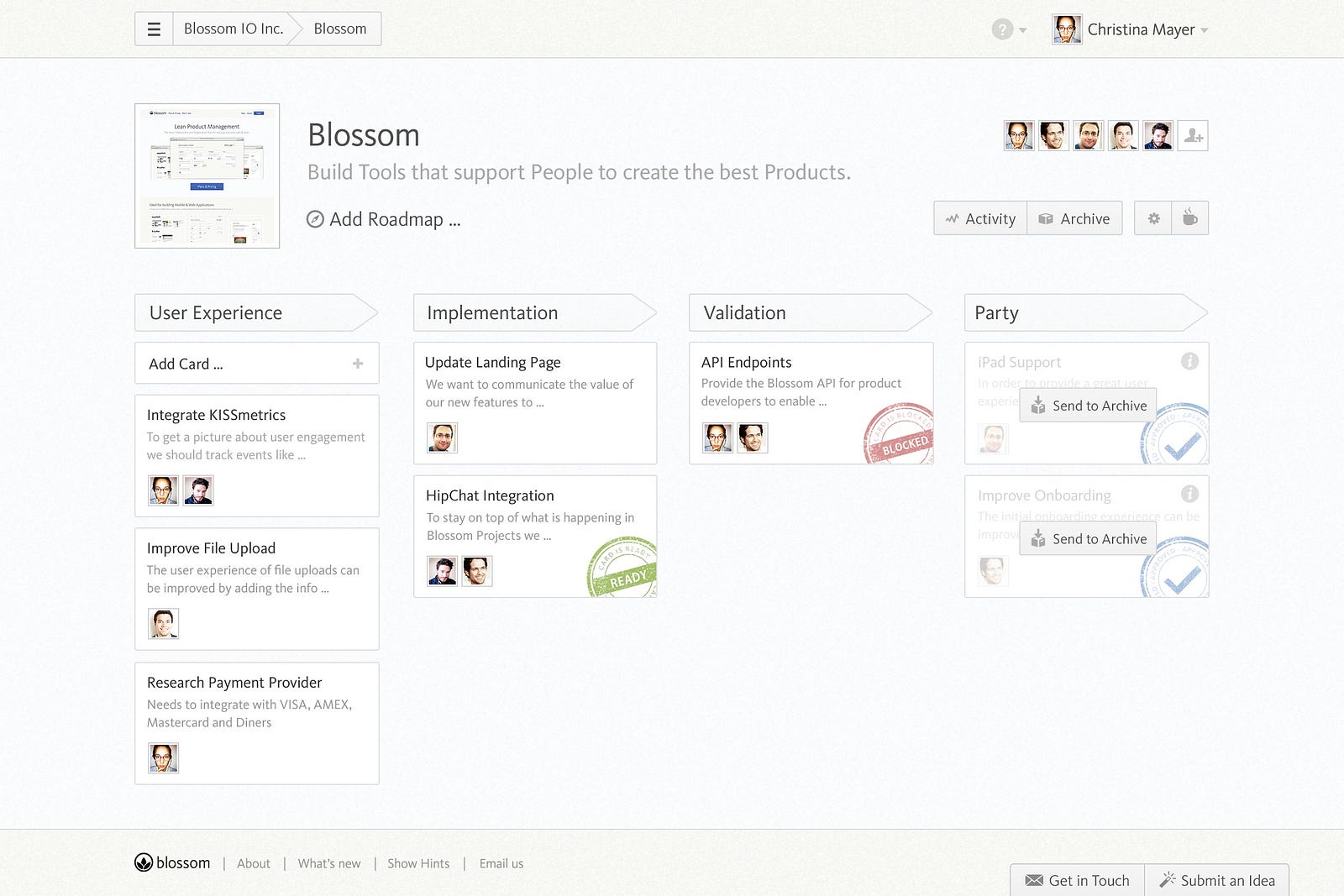
Task: Click the plus icon on Add Card
Action: coord(358,364)
